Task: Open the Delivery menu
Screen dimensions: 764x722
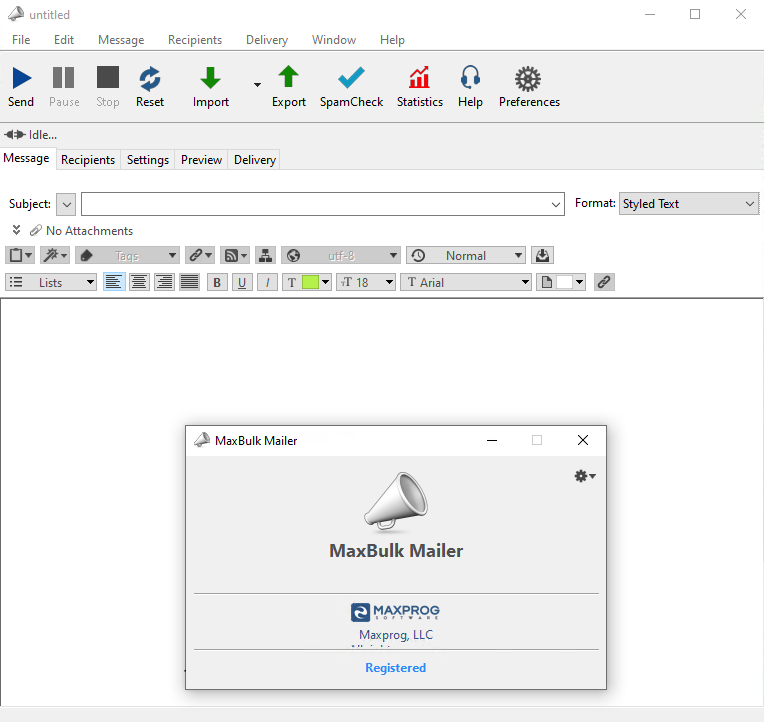Action: [267, 40]
